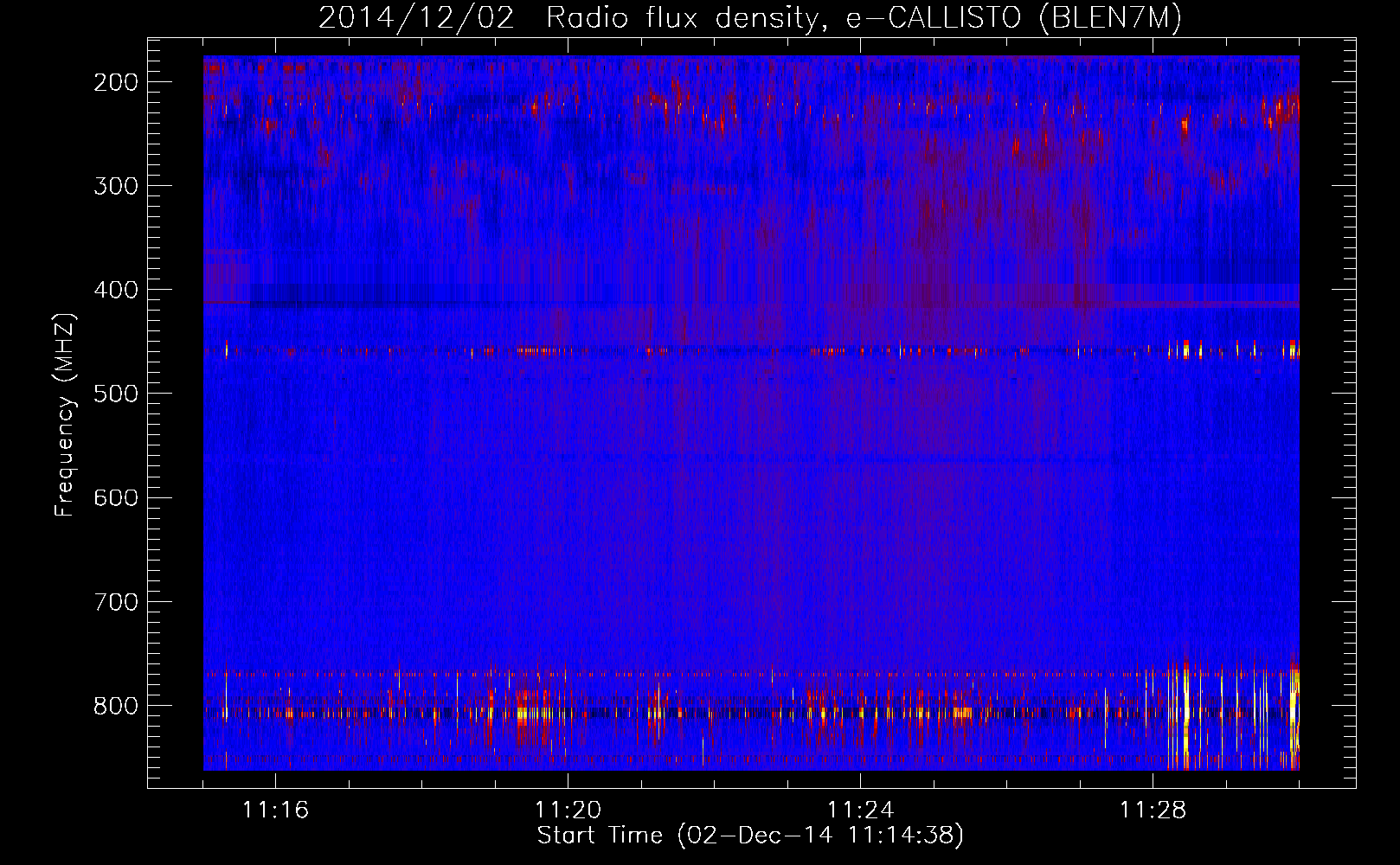This screenshot has height=865, width=1400.
Task: Click the 11:16 time tick label
Action: 275,811
